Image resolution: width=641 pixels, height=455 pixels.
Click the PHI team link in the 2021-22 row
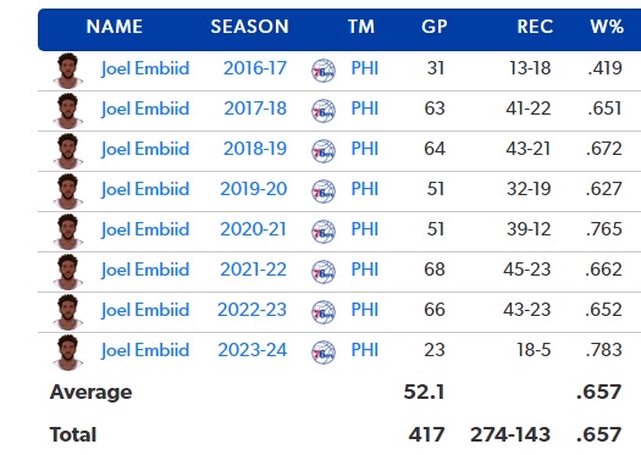point(365,269)
